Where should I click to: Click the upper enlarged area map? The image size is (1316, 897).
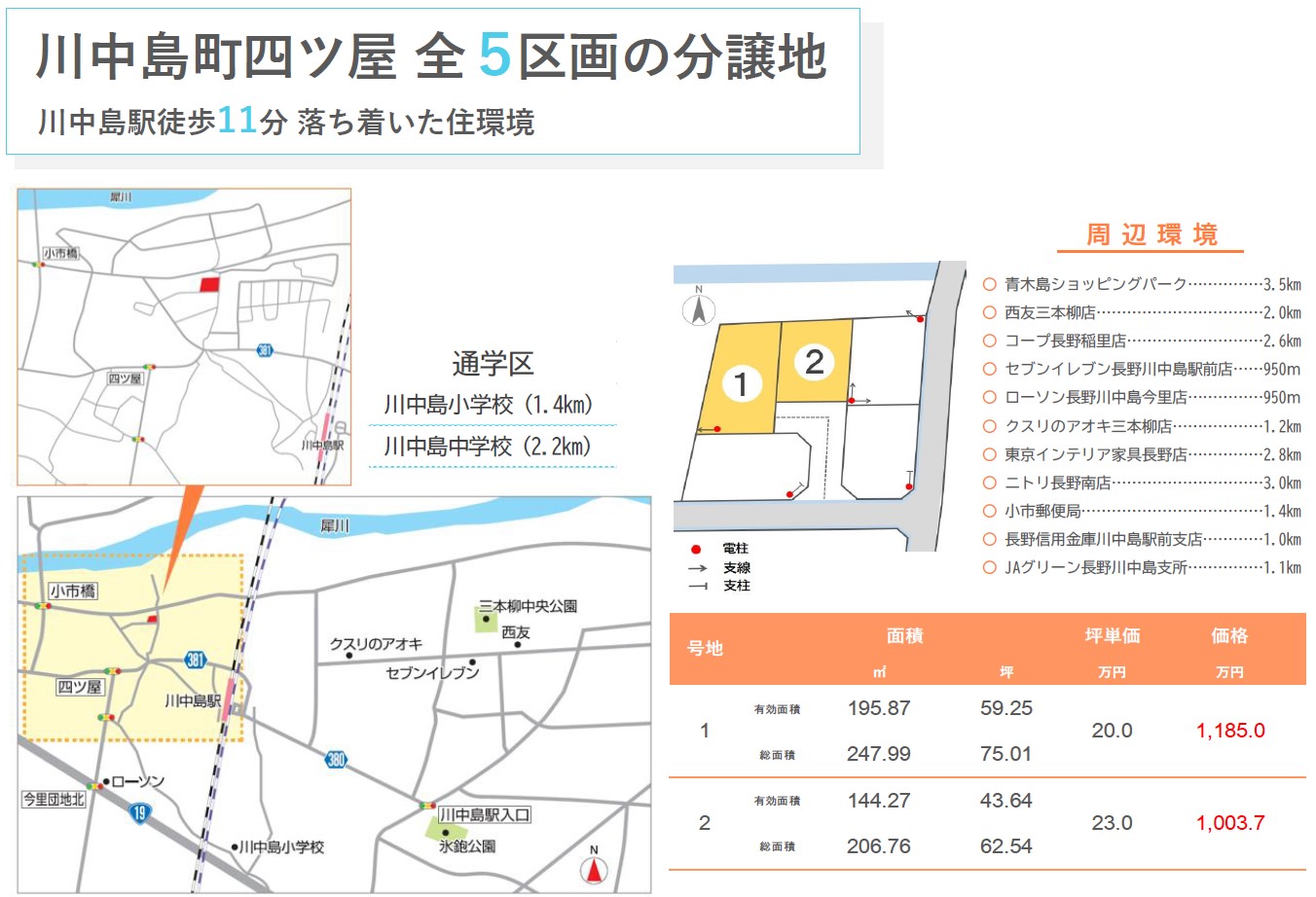pos(184,337)
